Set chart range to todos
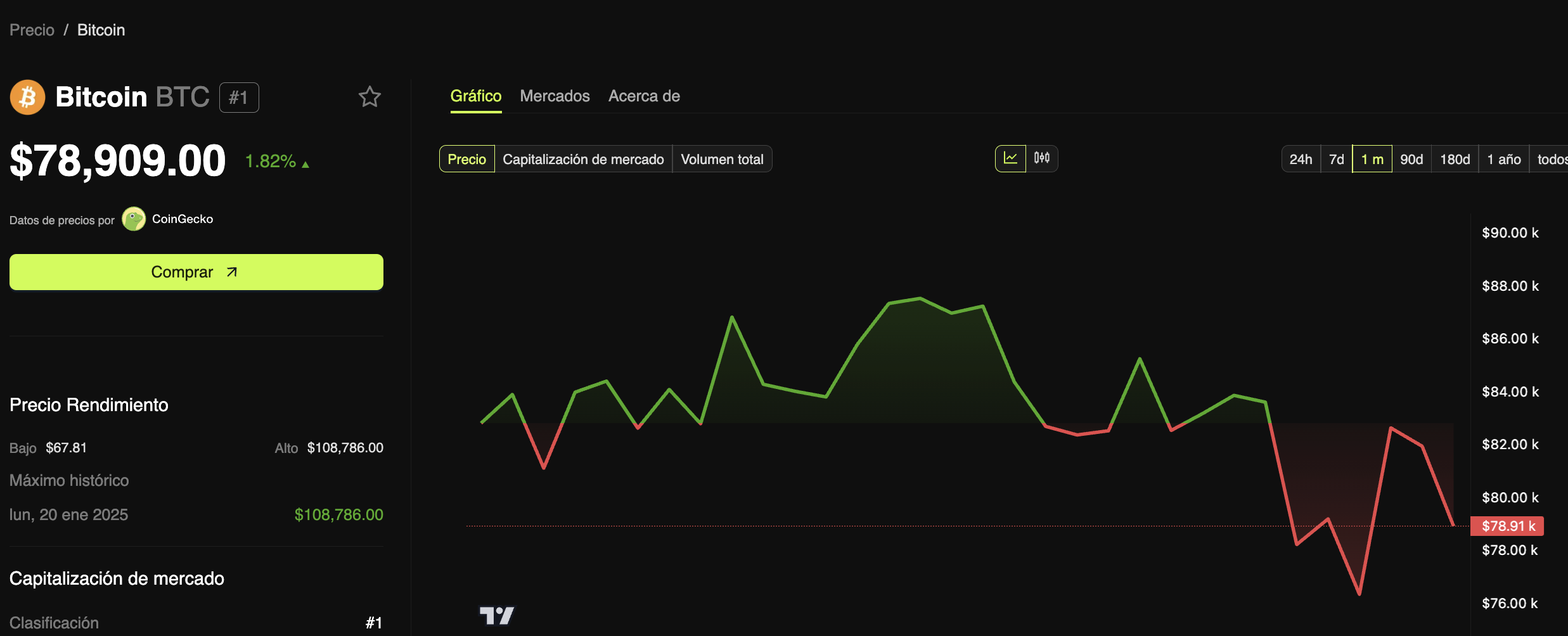 click(x=1550, y=159)
